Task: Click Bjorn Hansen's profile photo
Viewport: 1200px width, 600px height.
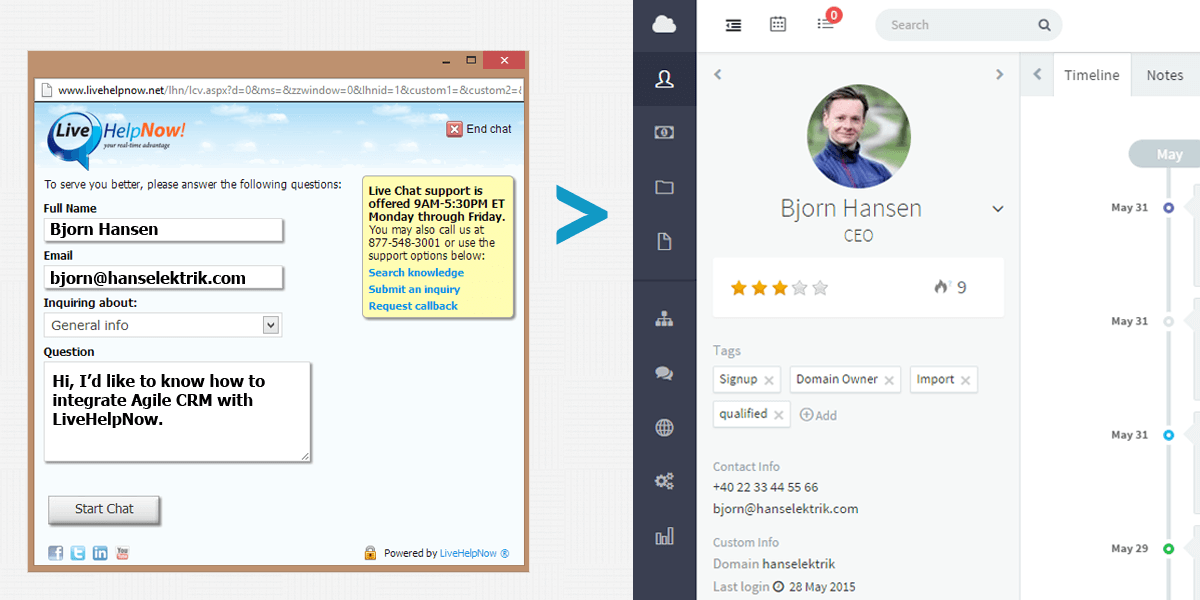Action: click(858, 136)
